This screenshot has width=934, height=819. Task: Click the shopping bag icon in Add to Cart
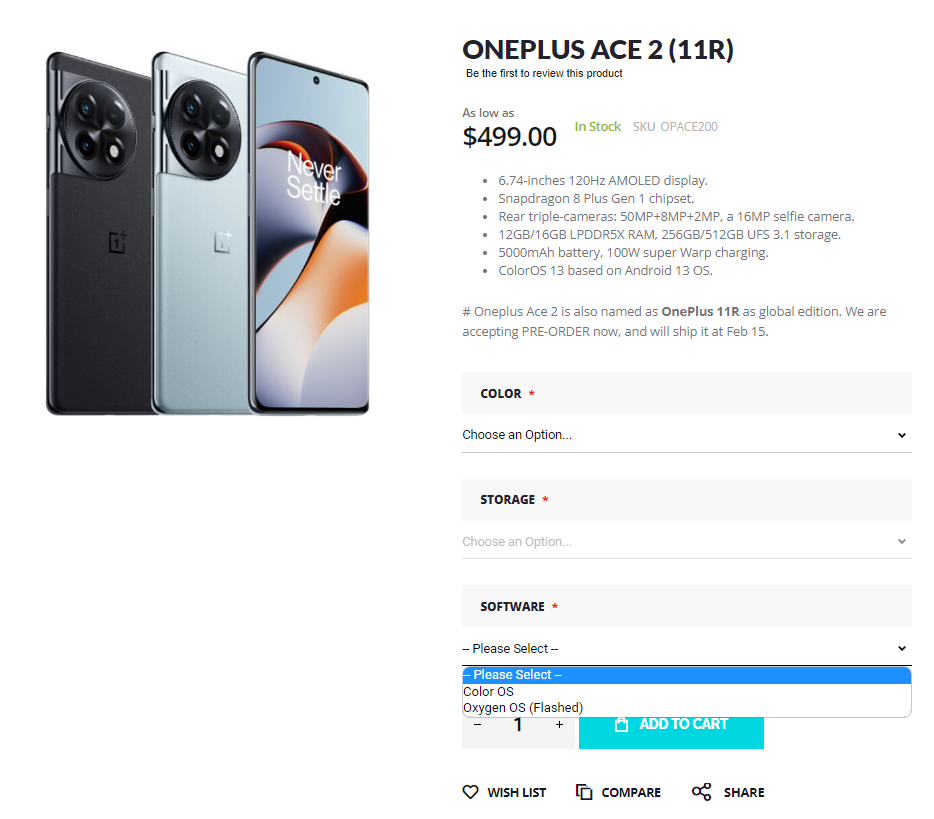click(x=621, y=724)
